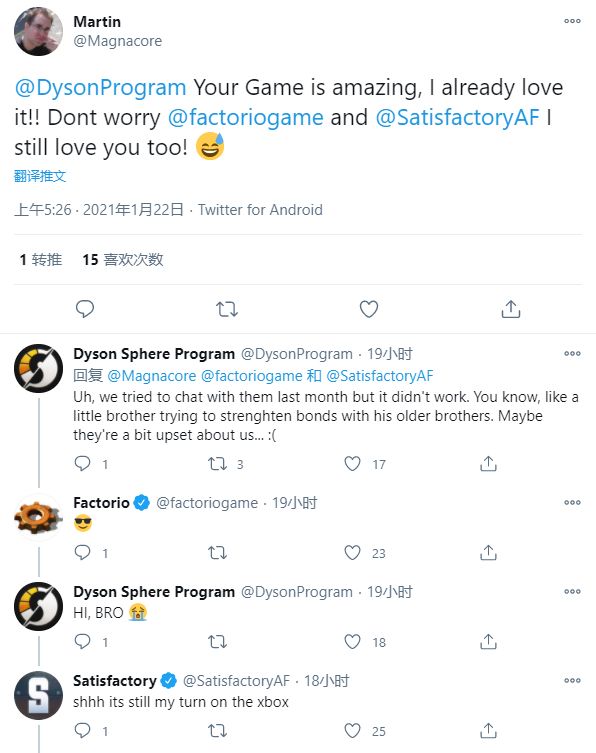The height and width of the screenshot is (753, 596).
Task: Reply to Factorio's emoji tweet
Action: click(x=83, y=553)
